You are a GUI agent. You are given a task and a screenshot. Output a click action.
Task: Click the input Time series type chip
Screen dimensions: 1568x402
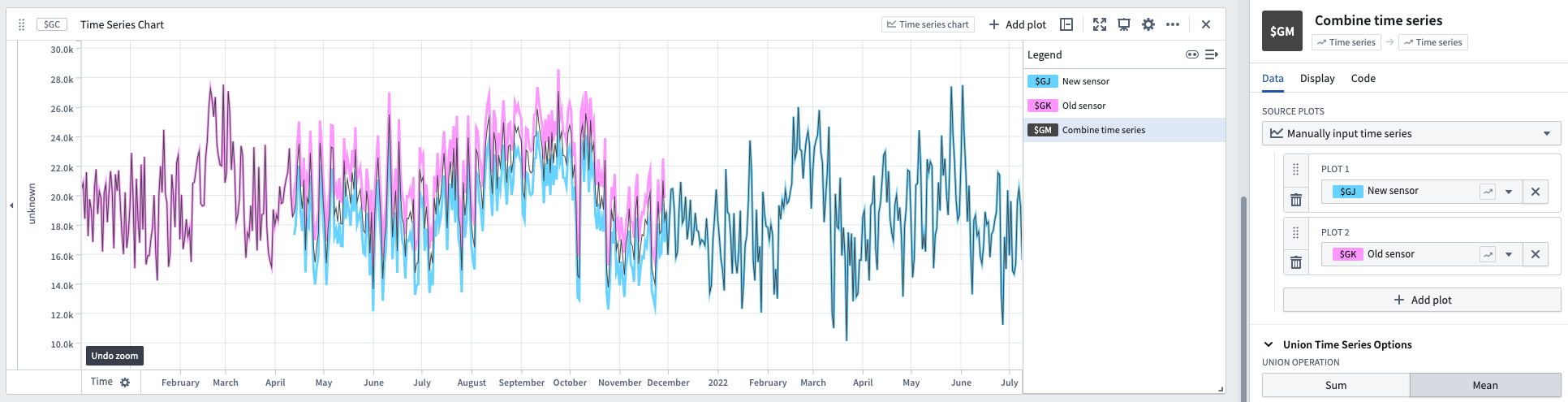pos(1346,42)
